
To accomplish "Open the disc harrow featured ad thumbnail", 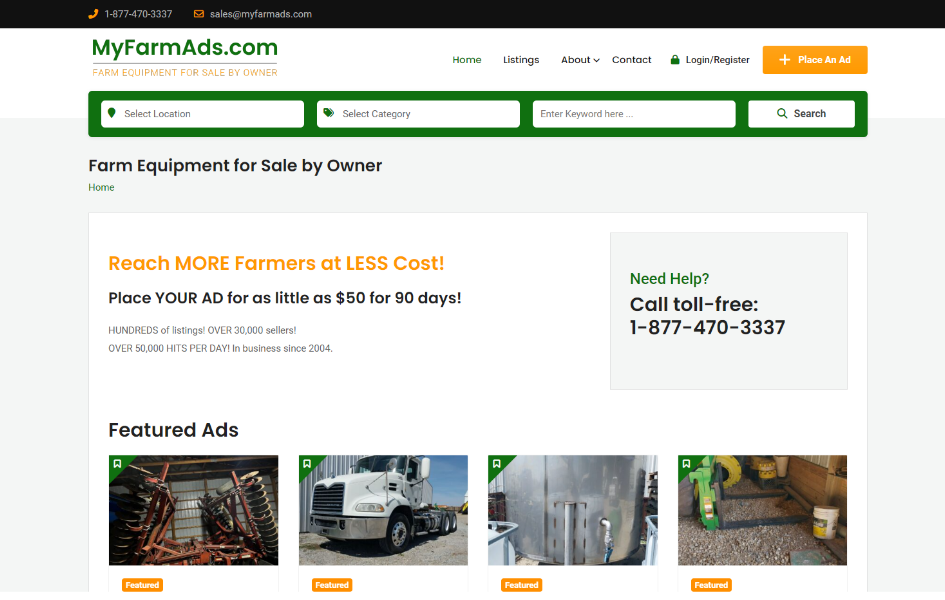I will tap(193, 510).
